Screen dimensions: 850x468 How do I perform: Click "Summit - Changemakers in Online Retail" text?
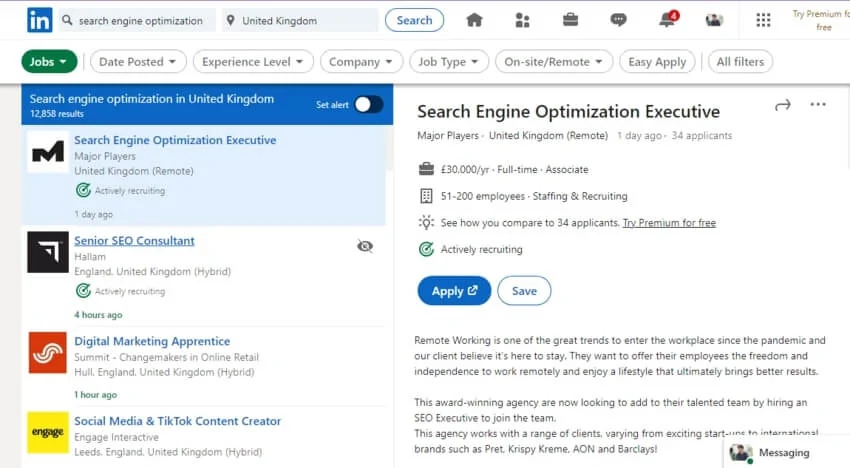166,357
